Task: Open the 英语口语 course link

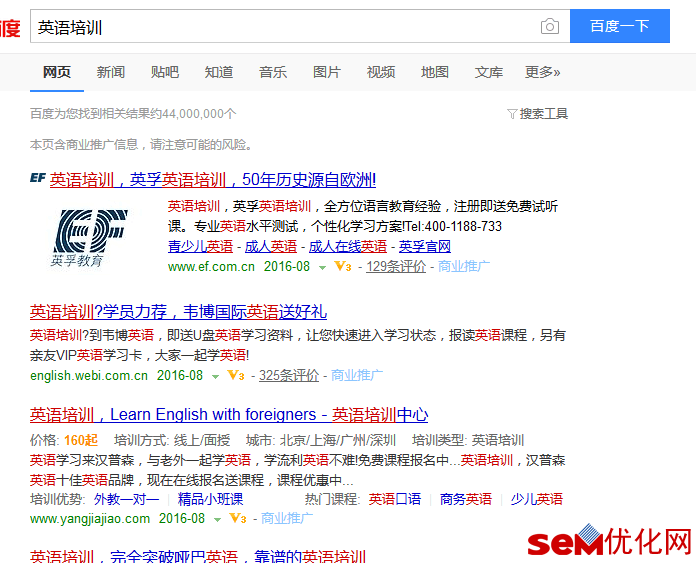Action: (395, 500)
